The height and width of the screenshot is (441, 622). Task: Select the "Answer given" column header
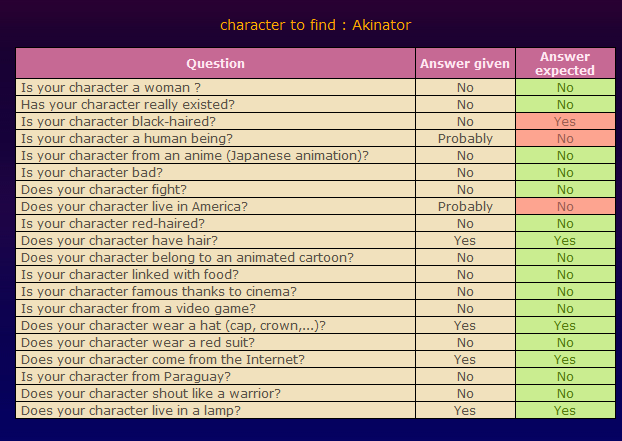(465, 63)
